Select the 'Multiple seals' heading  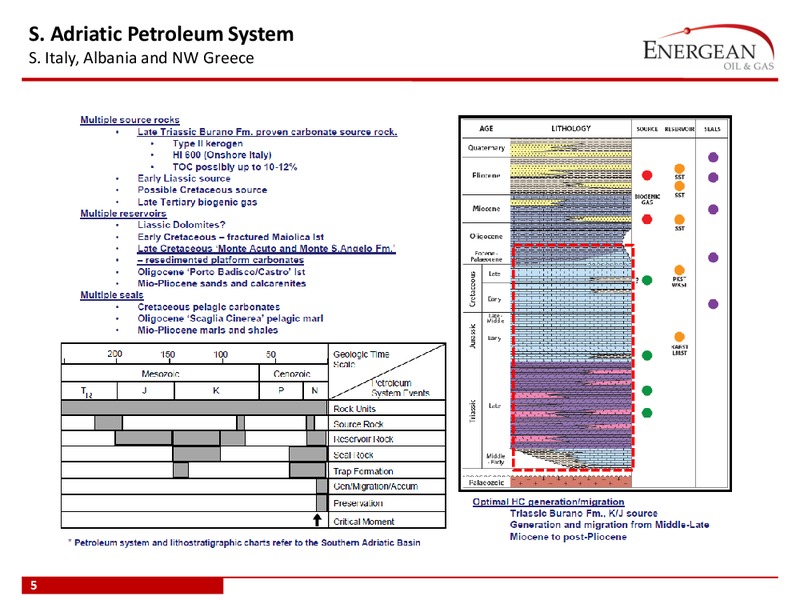112,295
